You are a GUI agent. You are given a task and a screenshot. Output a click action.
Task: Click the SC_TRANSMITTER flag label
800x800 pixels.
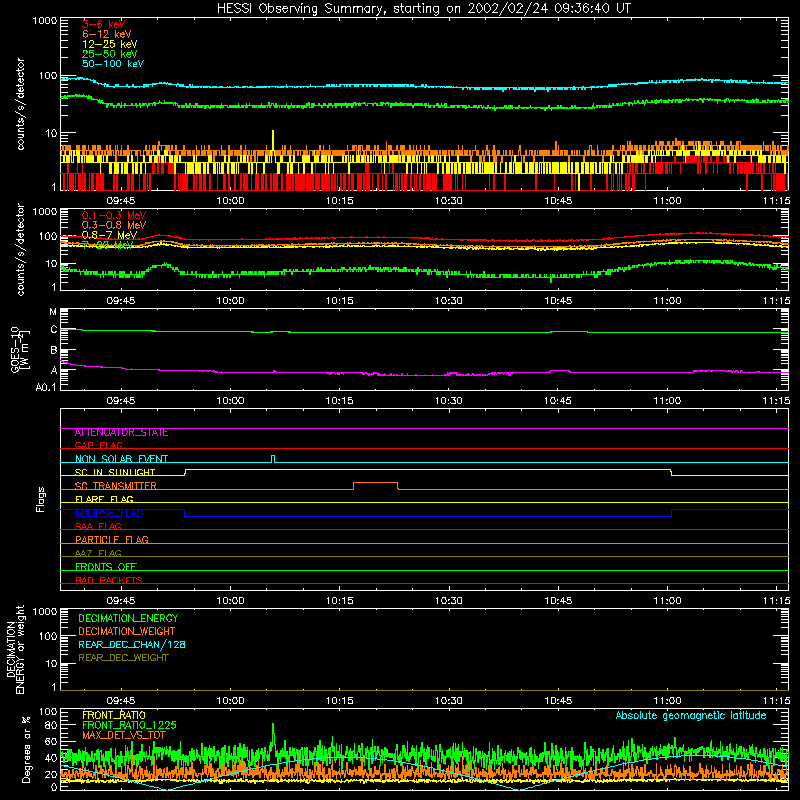[x=115, y=486]
